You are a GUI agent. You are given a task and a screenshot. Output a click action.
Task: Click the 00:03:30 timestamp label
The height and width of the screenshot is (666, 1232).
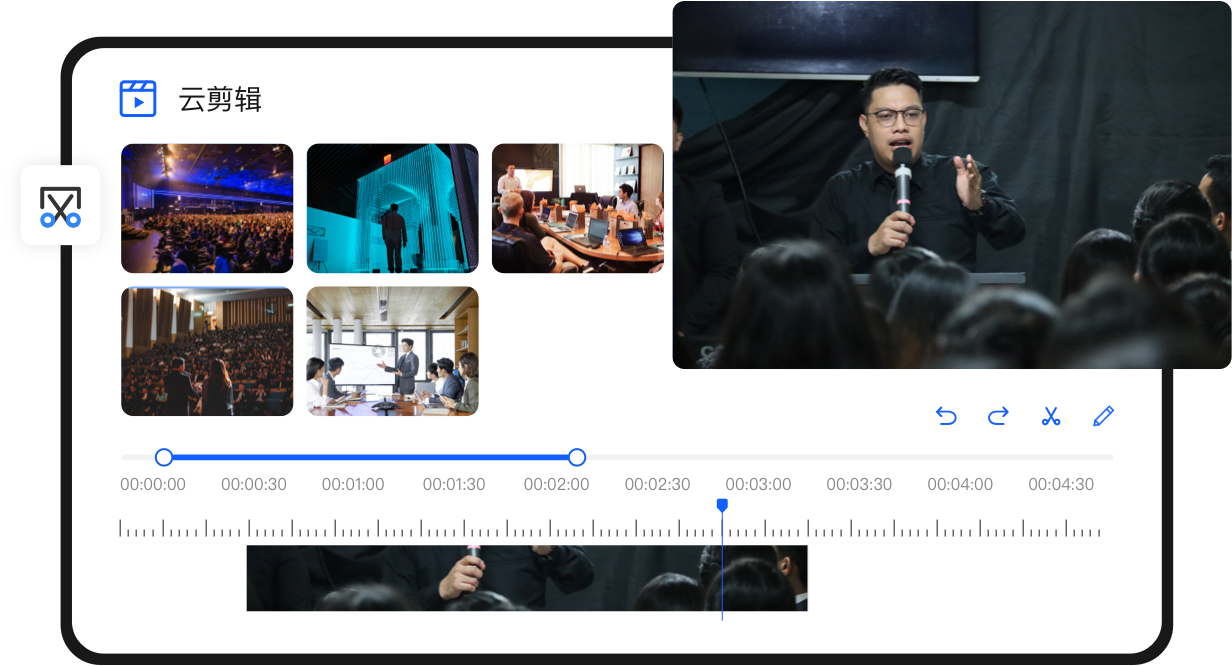click(859, 484)
